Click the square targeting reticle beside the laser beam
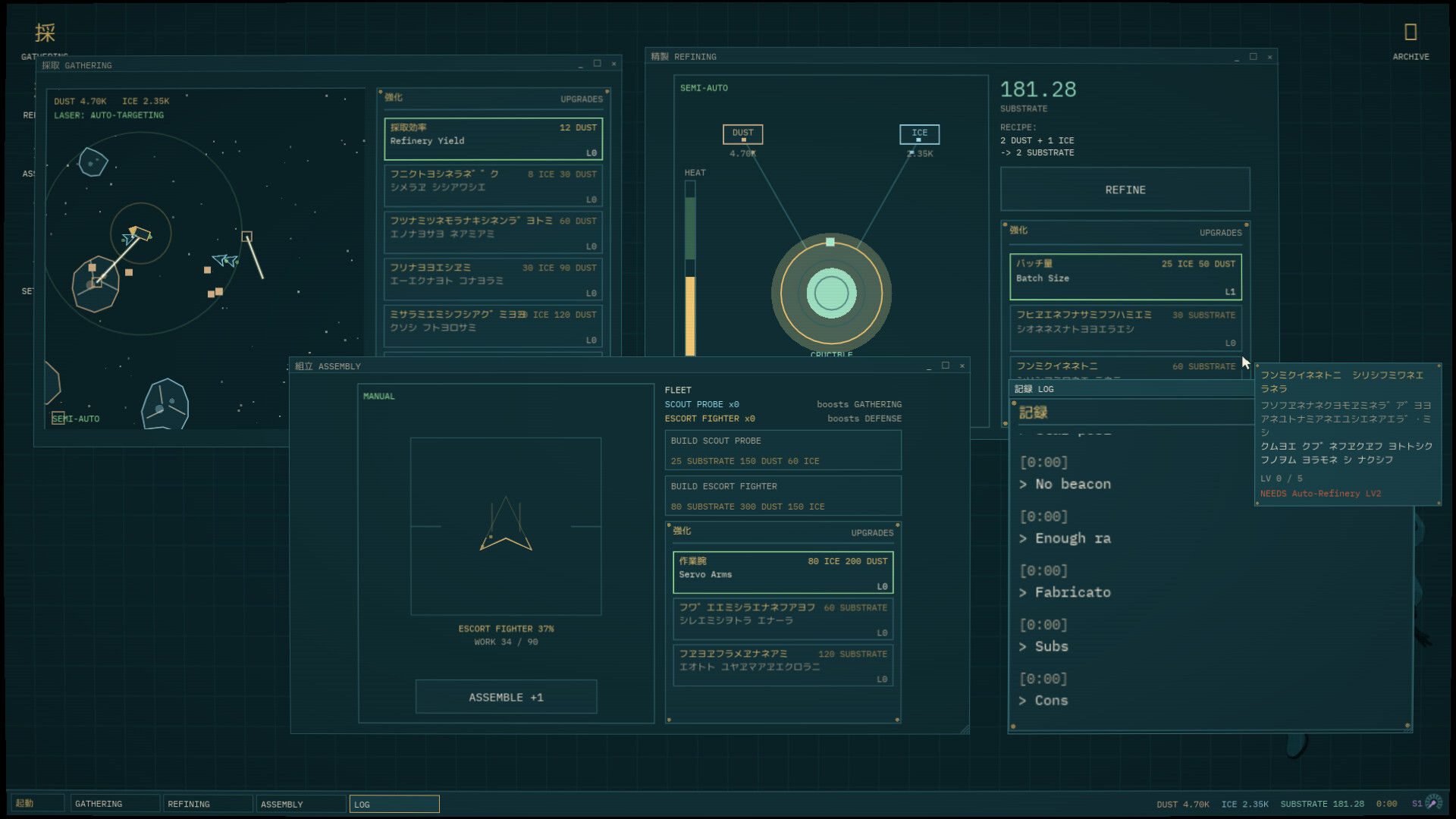 point(246,237)
